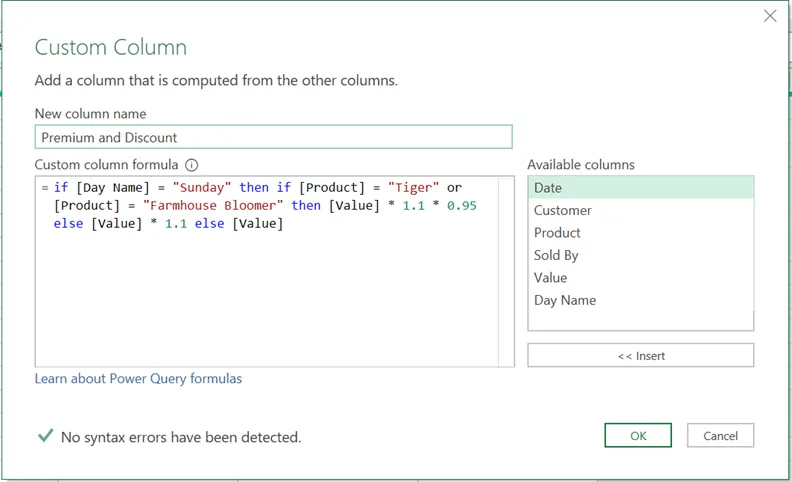Click the "Tiger" string in formula

tap(414, 188)
